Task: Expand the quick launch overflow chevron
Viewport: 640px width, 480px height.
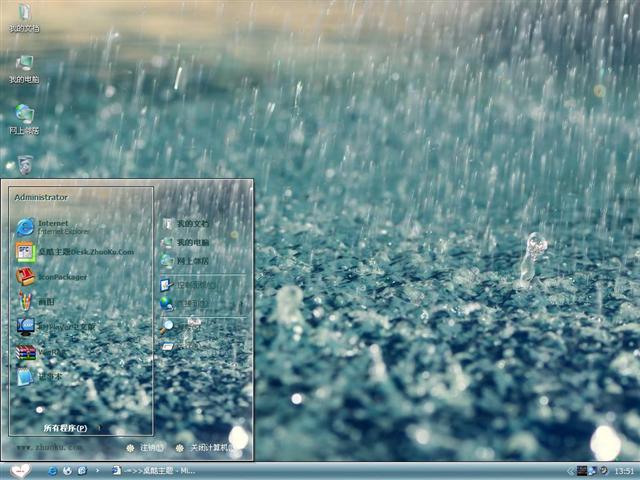Action: coord(98,471)
